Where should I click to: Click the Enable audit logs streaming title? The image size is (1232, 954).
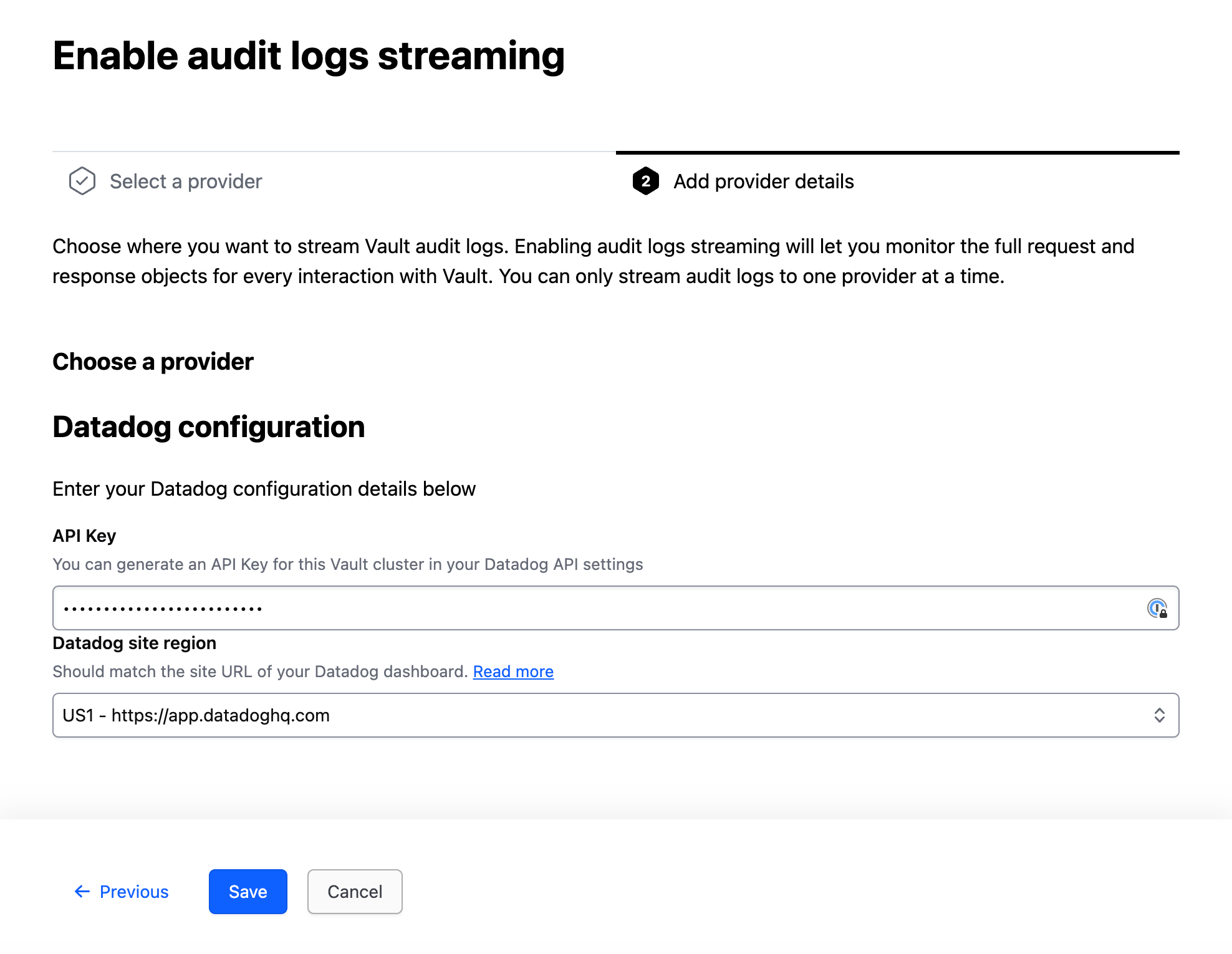coord(309,56)
